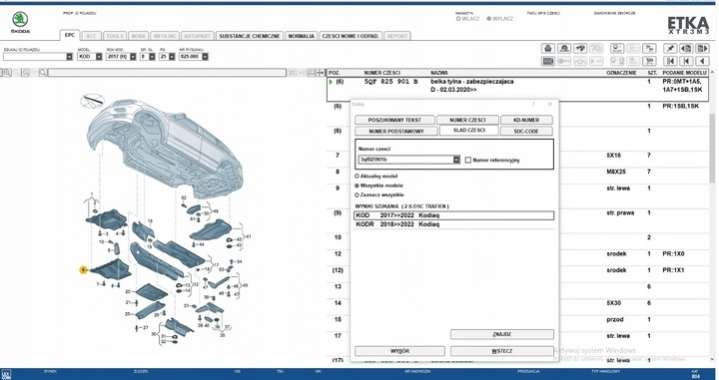Viewport: 719px width, 380px height.
Task: Open the MODEL KOD dropdown
Action: point(99,57)
